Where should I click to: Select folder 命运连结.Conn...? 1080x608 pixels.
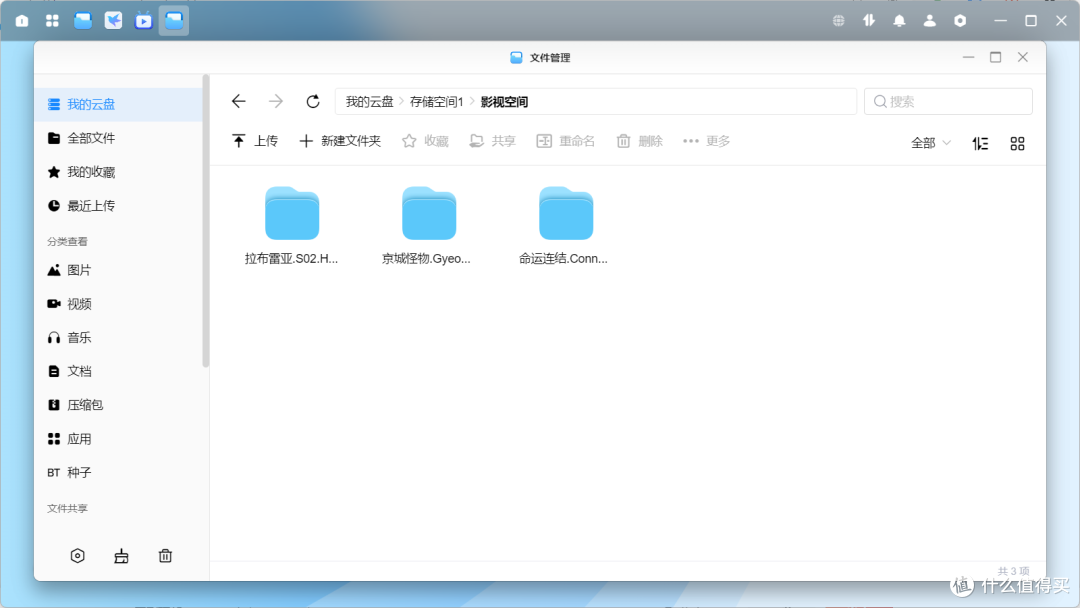[x=565, y=226]
